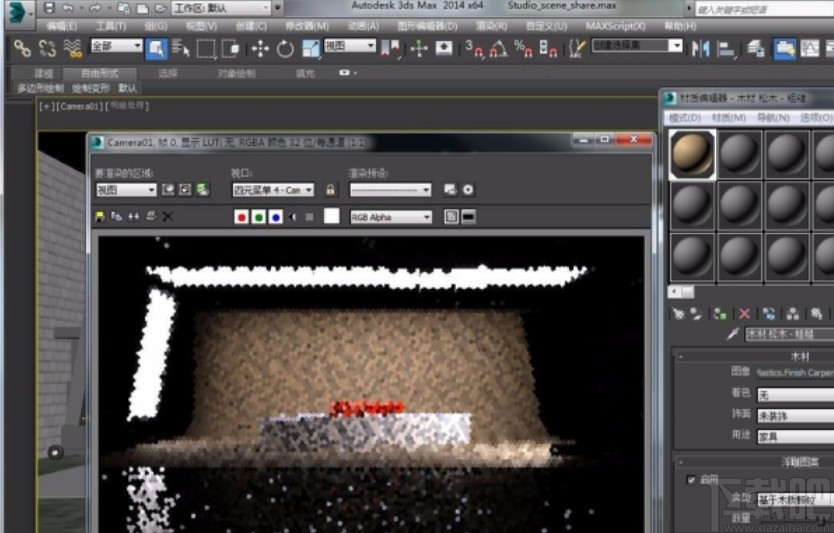Clone the rendered frame window
The image size is (834, 533).
coord(134,216)
